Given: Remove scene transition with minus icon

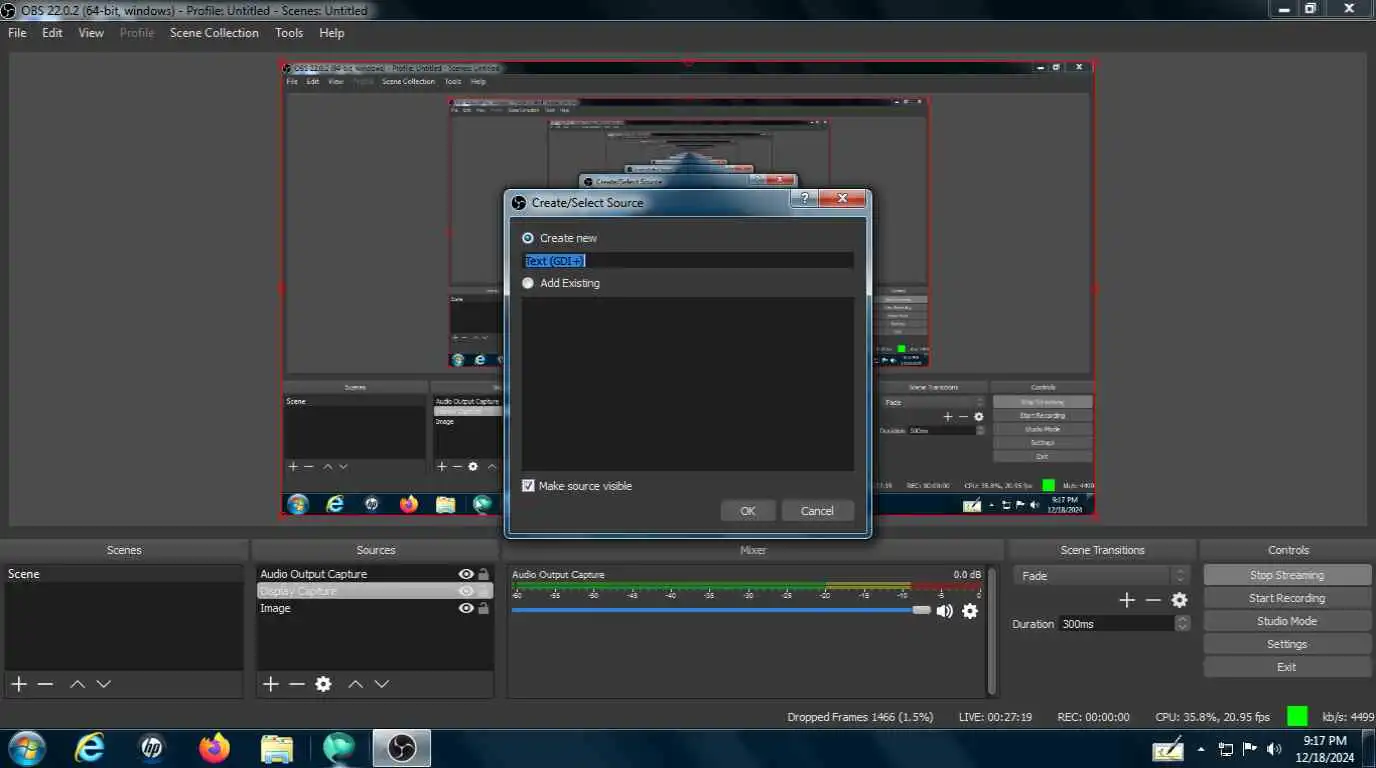Looking at the screenshot, I should pyautogui.click(x=1153, y=600).
